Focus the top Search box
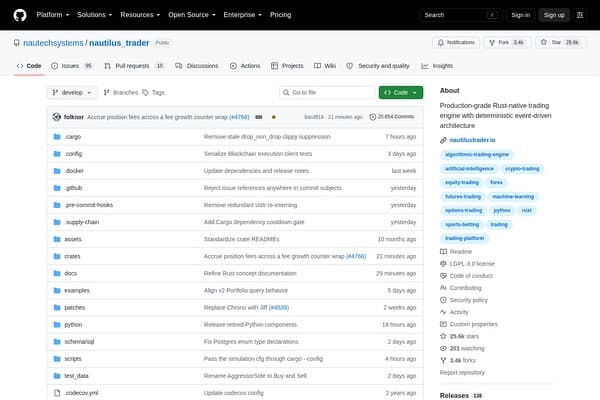The height and width of the screenshot is (400, 600). click(x=461, y=15)
